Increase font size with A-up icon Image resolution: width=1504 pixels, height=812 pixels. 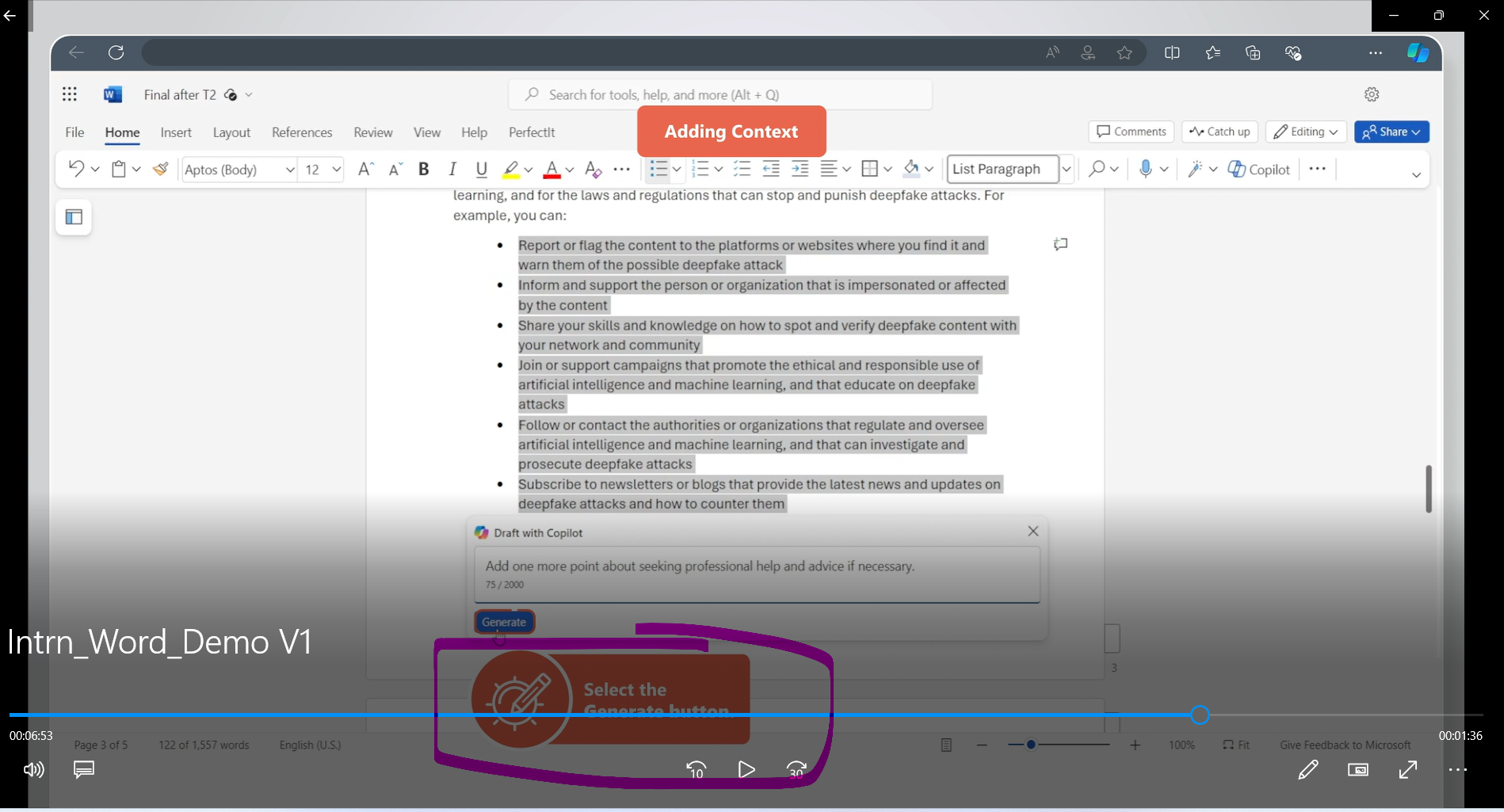365,169
